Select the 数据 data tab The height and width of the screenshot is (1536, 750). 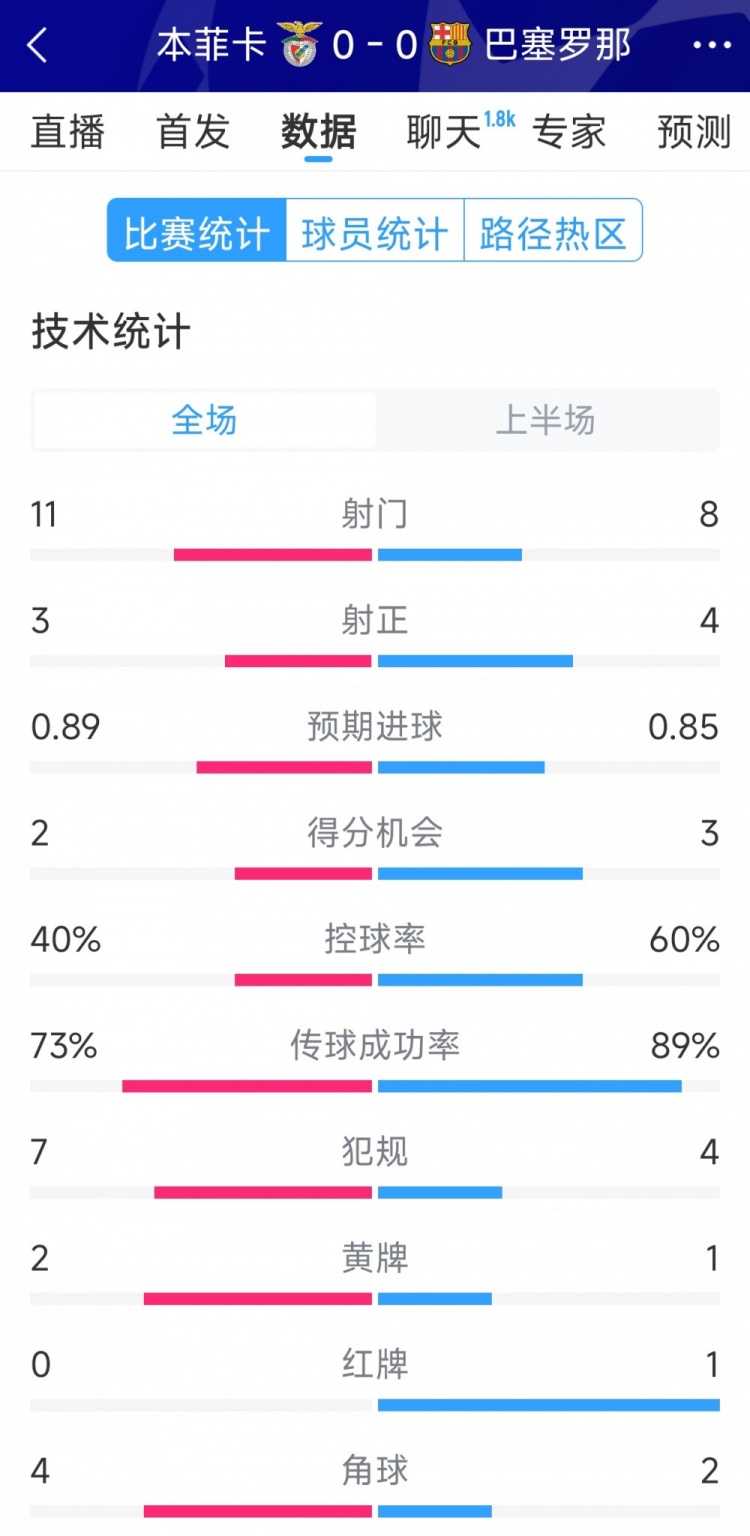(x=317, y=131)
